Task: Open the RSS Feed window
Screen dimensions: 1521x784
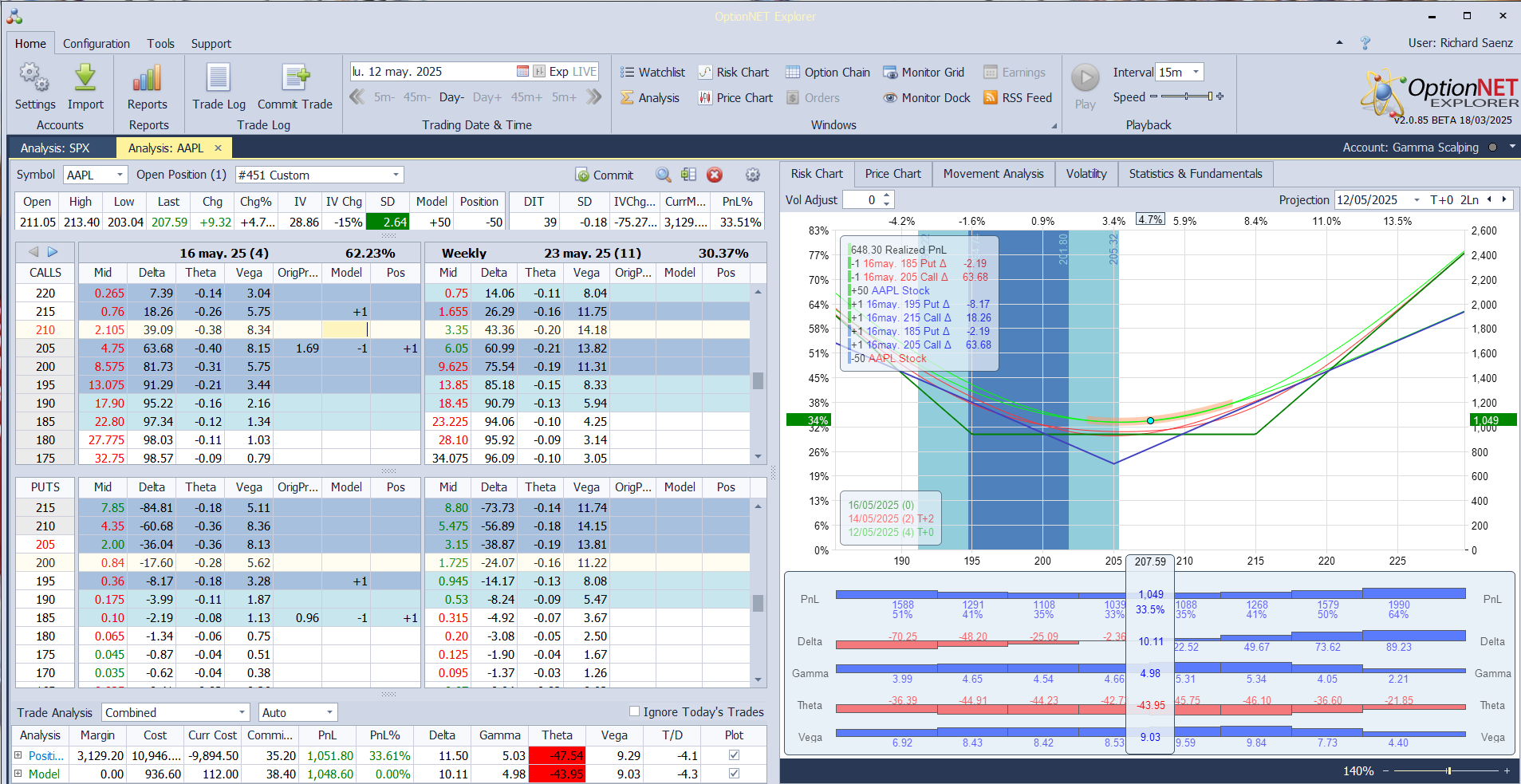Action: coord(1018,97)
